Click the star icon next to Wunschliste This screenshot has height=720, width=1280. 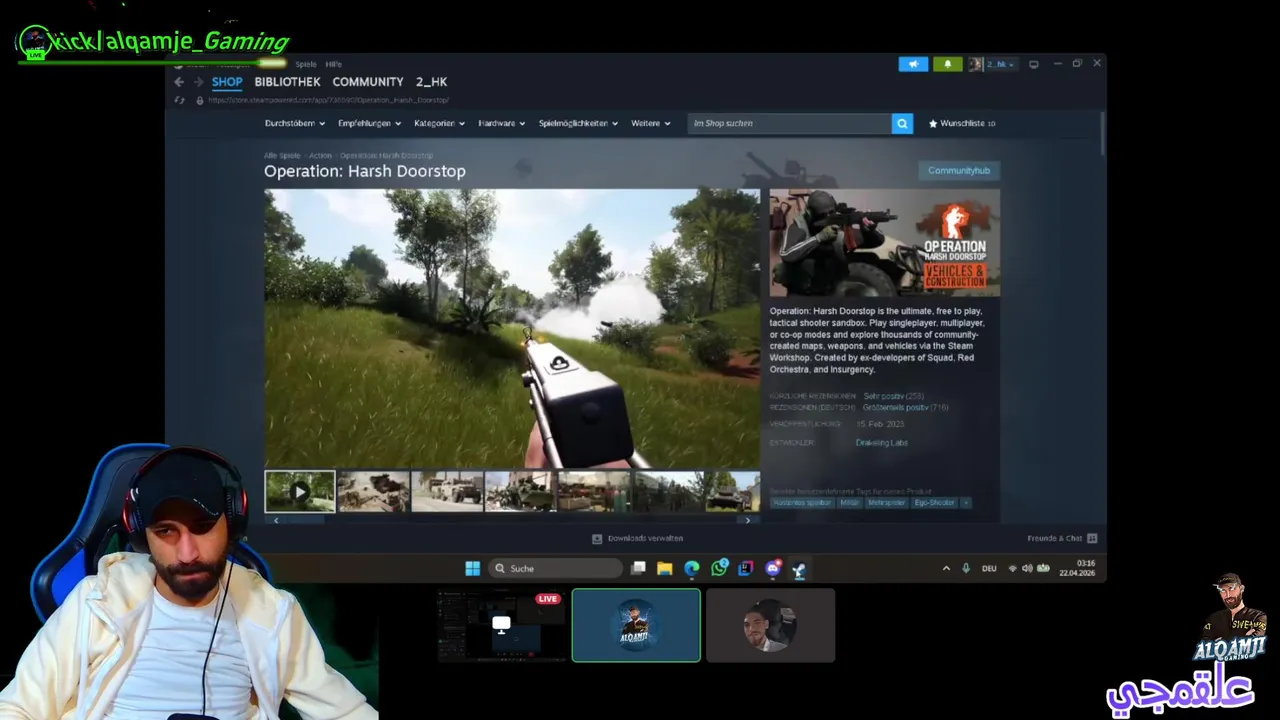[x=933, y=123]
